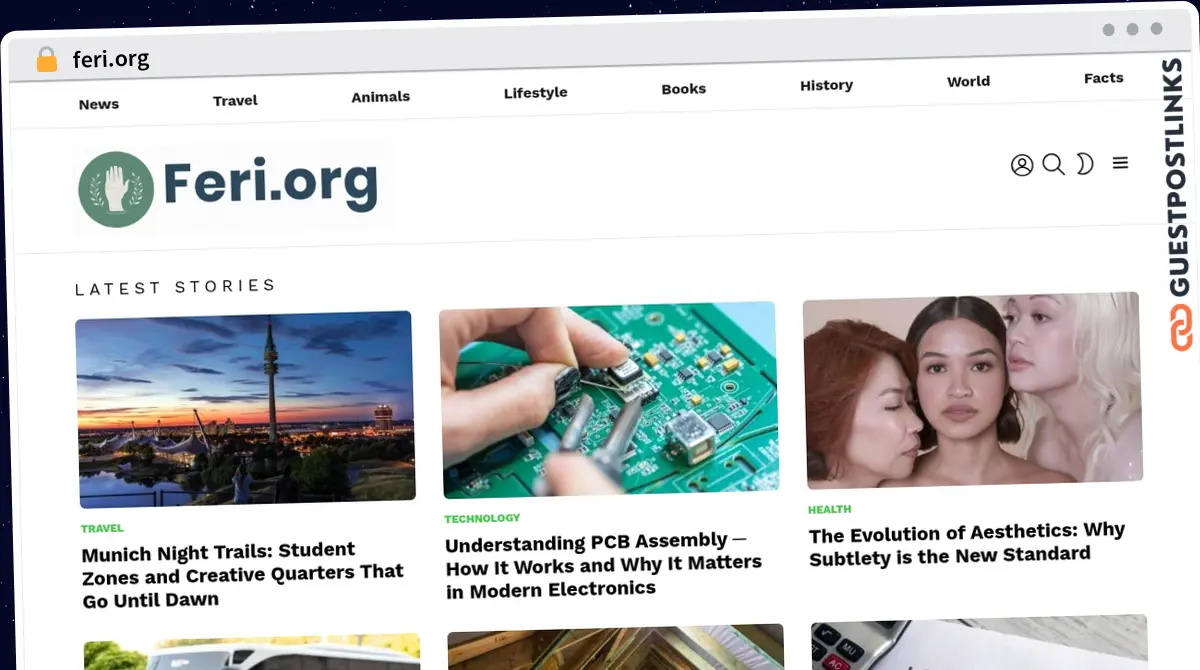Toggle dark mode with the moon icon

pyautogui.click(x=1085, y=163)
